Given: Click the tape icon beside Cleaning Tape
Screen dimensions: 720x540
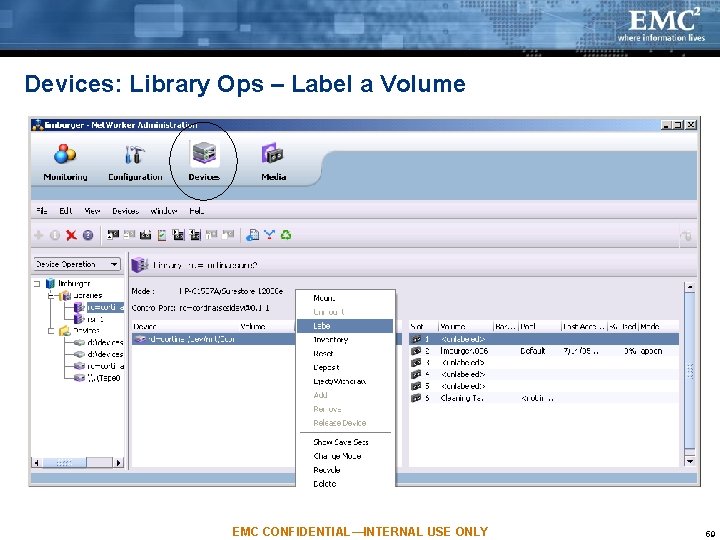Looking at the screenshot, I should tap(416, 398).
